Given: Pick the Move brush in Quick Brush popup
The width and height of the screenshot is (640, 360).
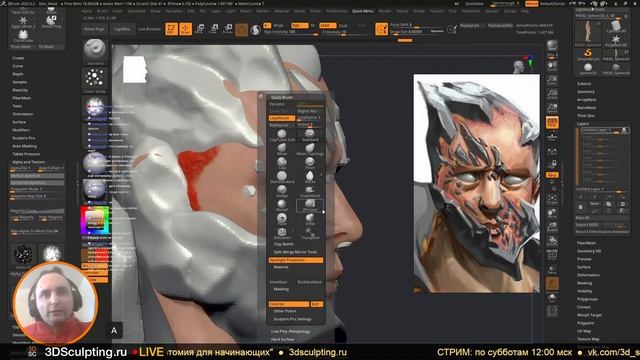Looking at the screenshot, I should click(x=282, y=149).
